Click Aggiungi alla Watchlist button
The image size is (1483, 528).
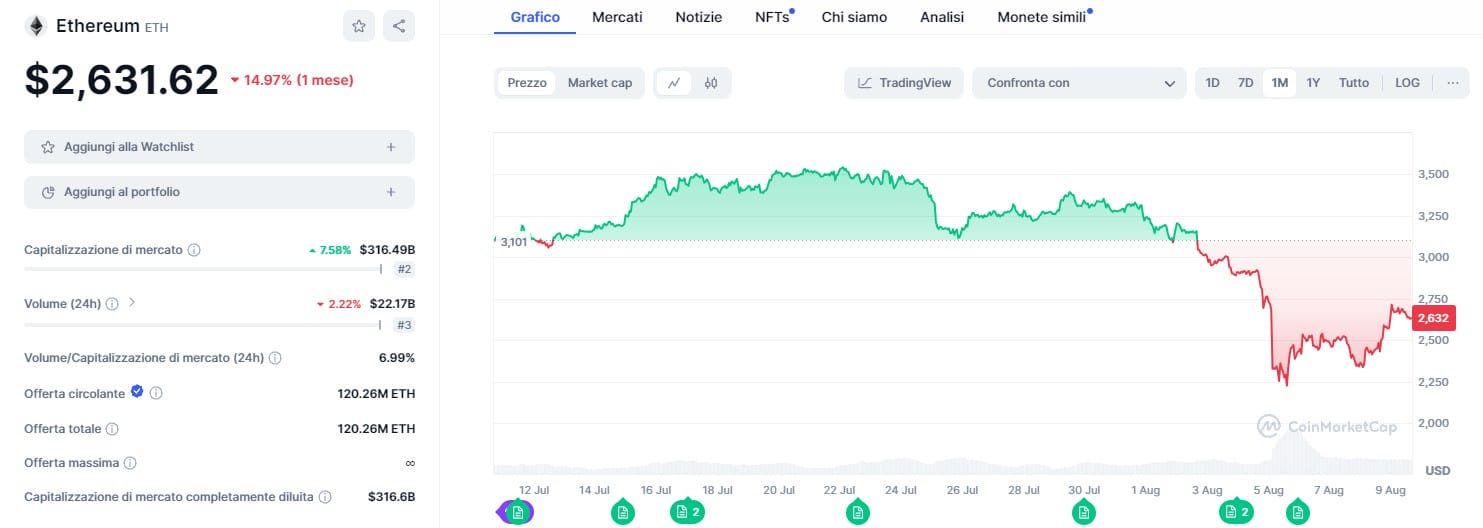tap(219, 147)
